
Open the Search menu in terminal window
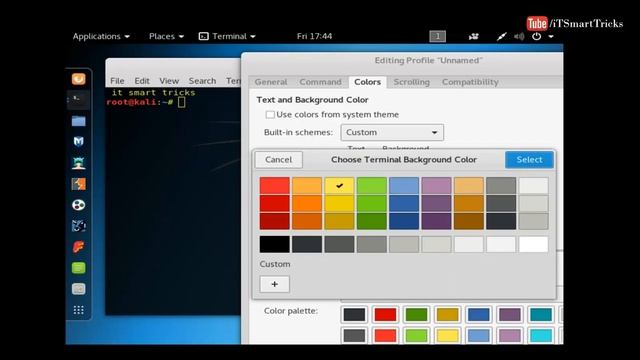click(x=202, y=81)
